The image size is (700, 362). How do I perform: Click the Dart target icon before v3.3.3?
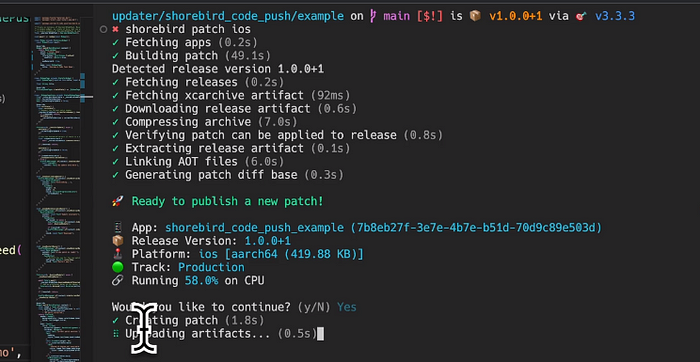[581, 16]
